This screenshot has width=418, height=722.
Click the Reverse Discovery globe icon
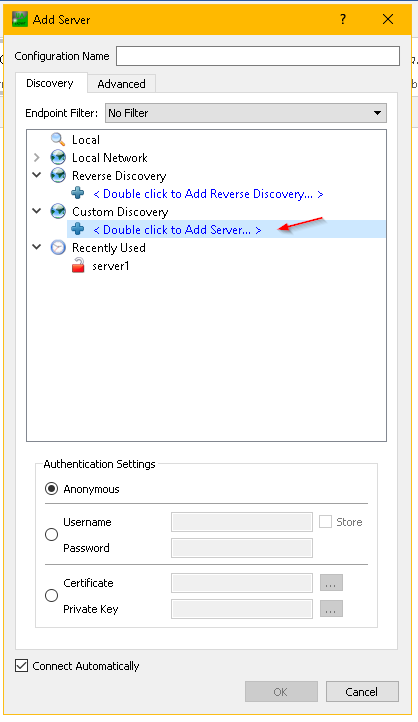point(58,175)
